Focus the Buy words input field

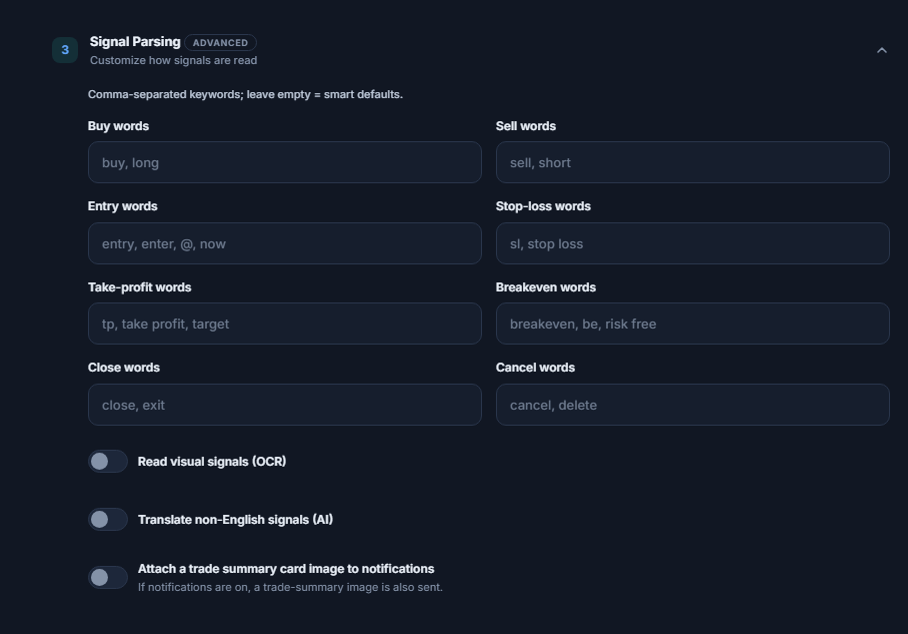(284, 163)
